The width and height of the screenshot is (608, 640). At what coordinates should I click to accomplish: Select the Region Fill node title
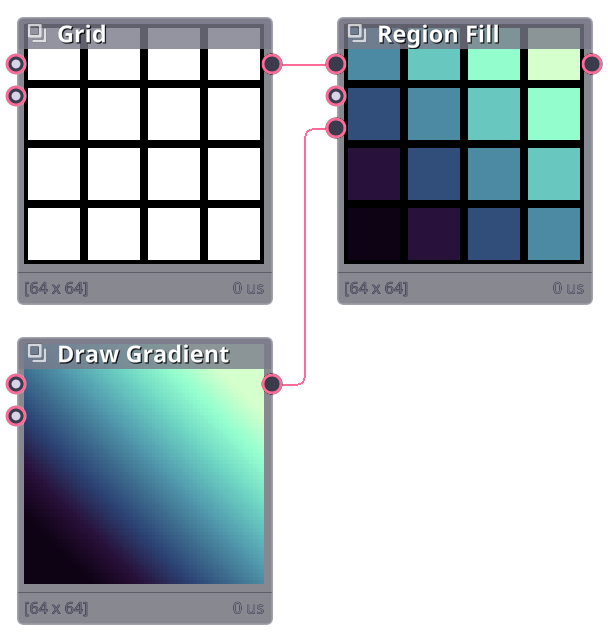(x=438, y=35)
